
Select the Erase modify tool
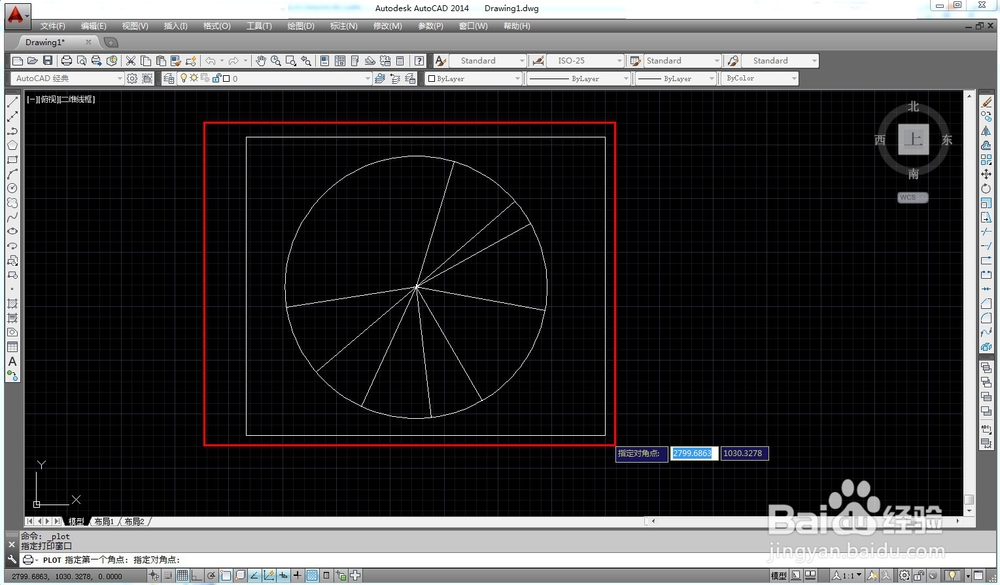[x=986, y=102]
